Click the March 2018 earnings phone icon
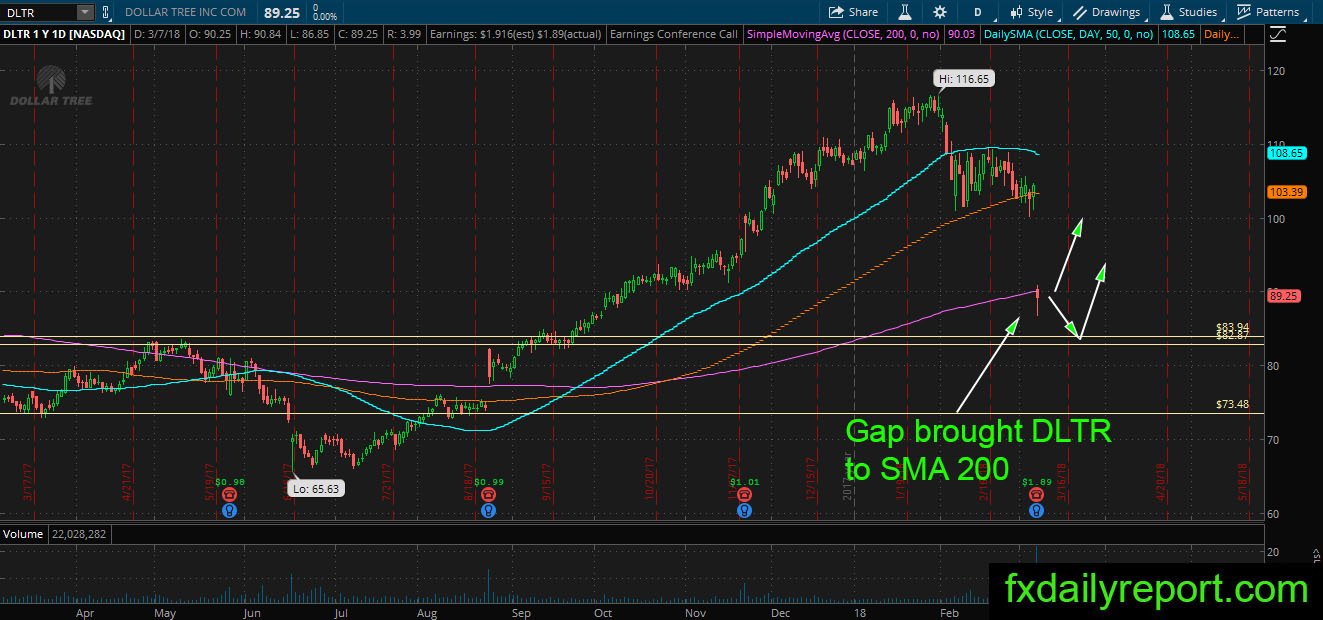 point(1035,494)
